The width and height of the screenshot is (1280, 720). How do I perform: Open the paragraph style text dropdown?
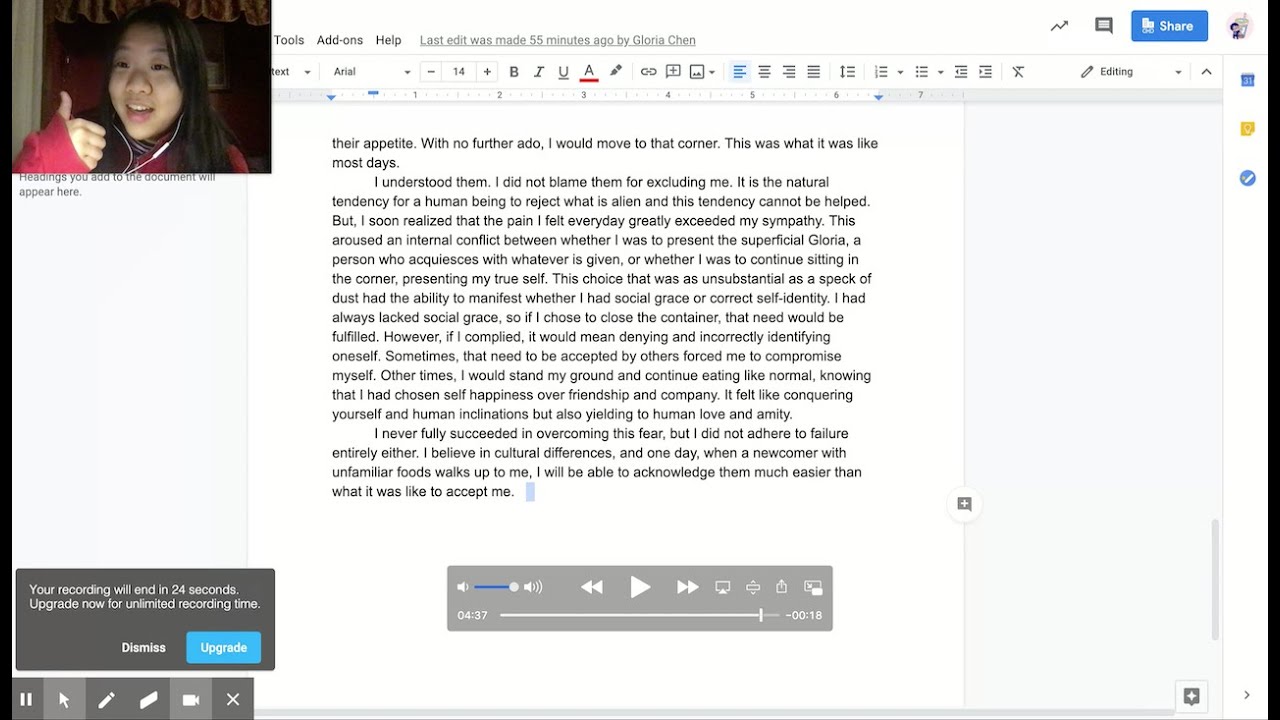click(x=292, y=72)
